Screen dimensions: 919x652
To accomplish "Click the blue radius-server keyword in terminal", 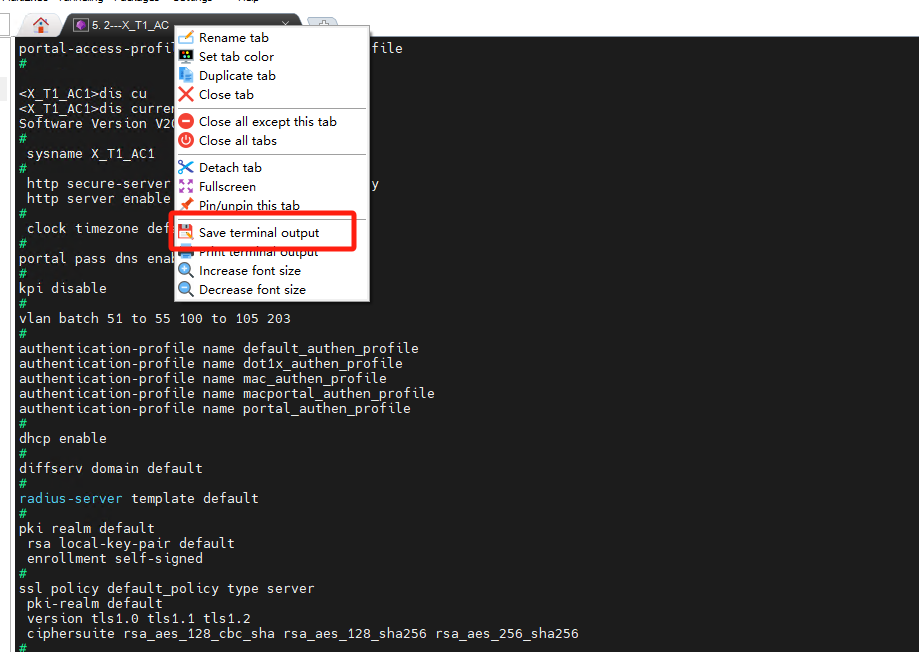I will point(70,498).
